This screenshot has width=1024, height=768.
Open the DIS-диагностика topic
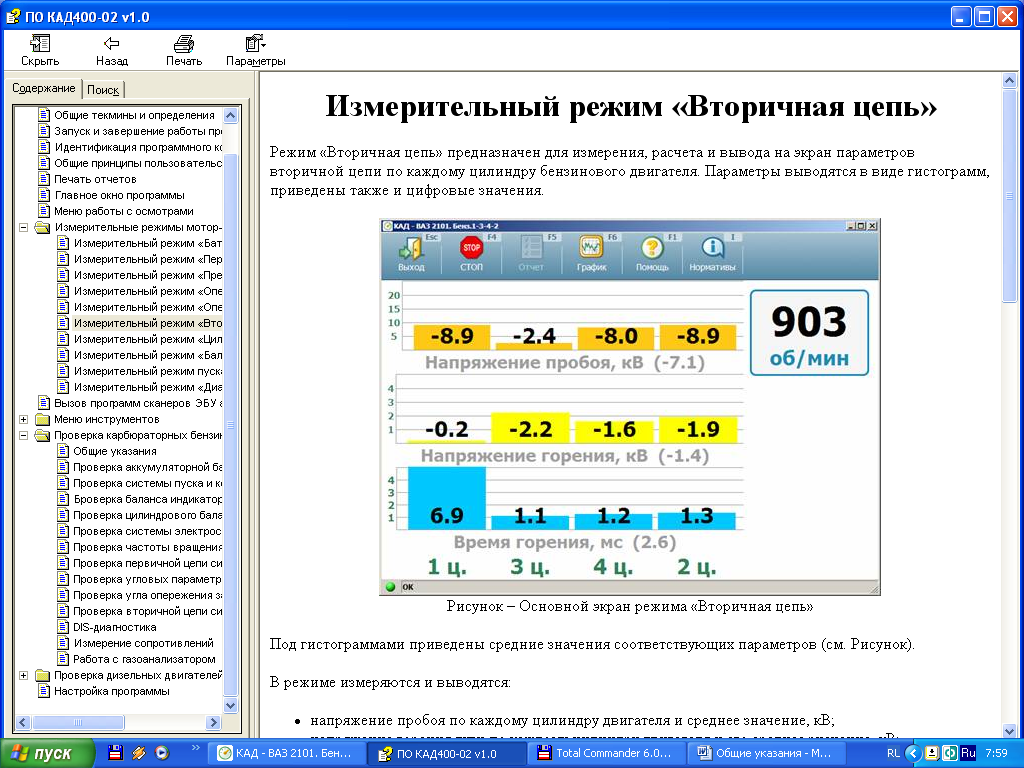pos(115,627)
